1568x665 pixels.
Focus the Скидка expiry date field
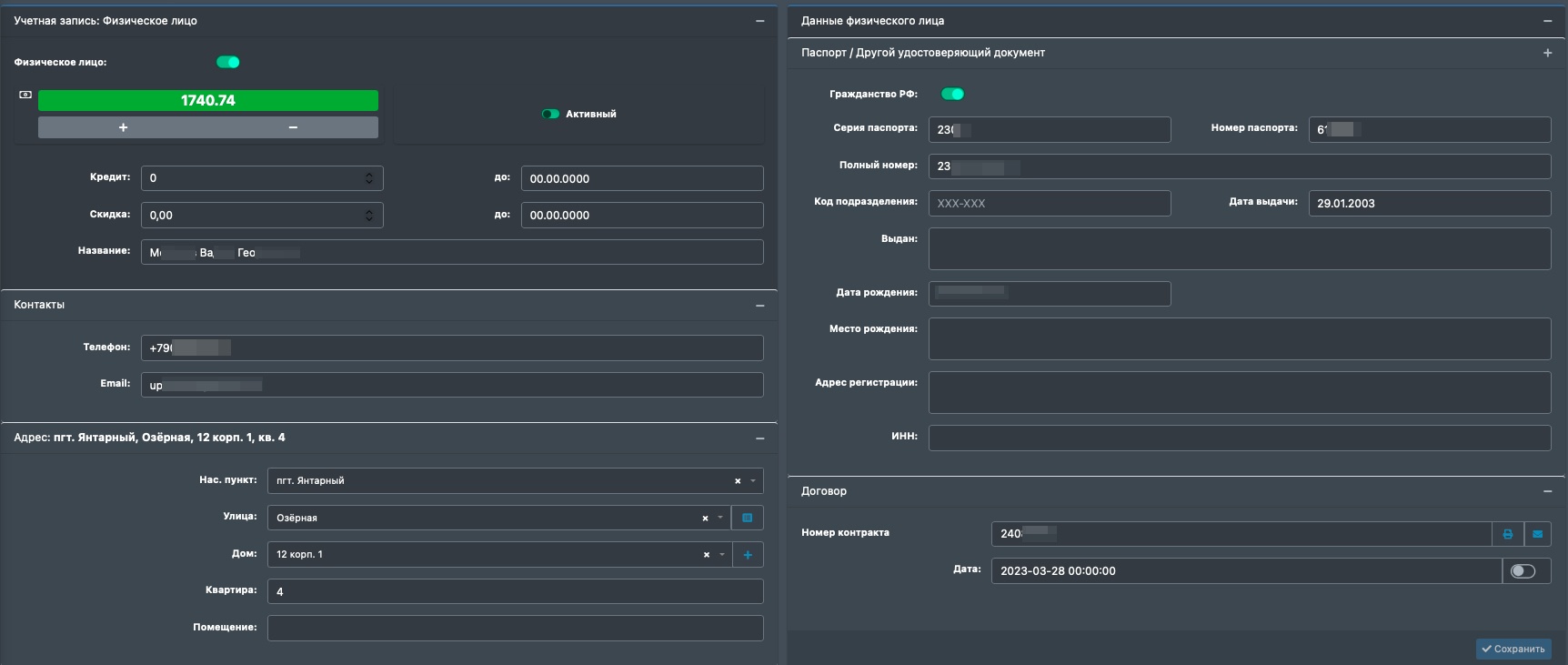click(x=642, y=216)
